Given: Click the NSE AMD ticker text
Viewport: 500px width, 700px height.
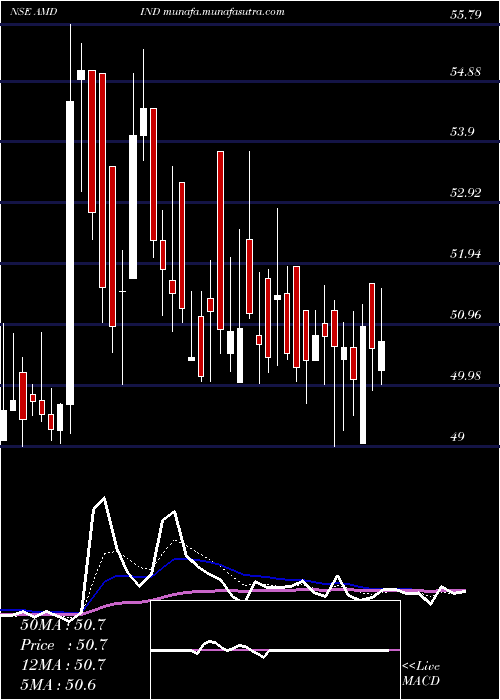Looking at the screenshot, I should coord(33,12).
